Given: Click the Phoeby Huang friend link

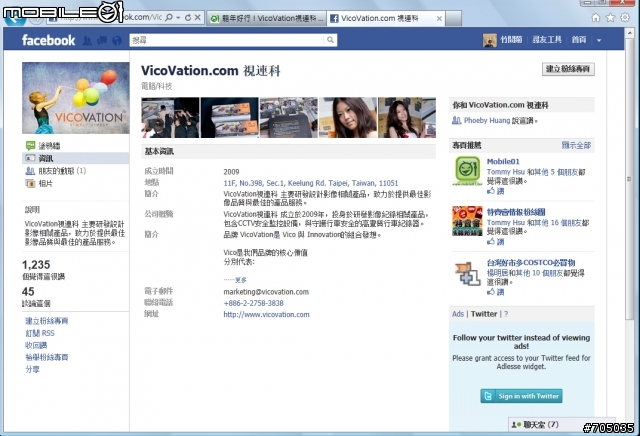Looking at the screenshot, I should click(x=487, y=121).
